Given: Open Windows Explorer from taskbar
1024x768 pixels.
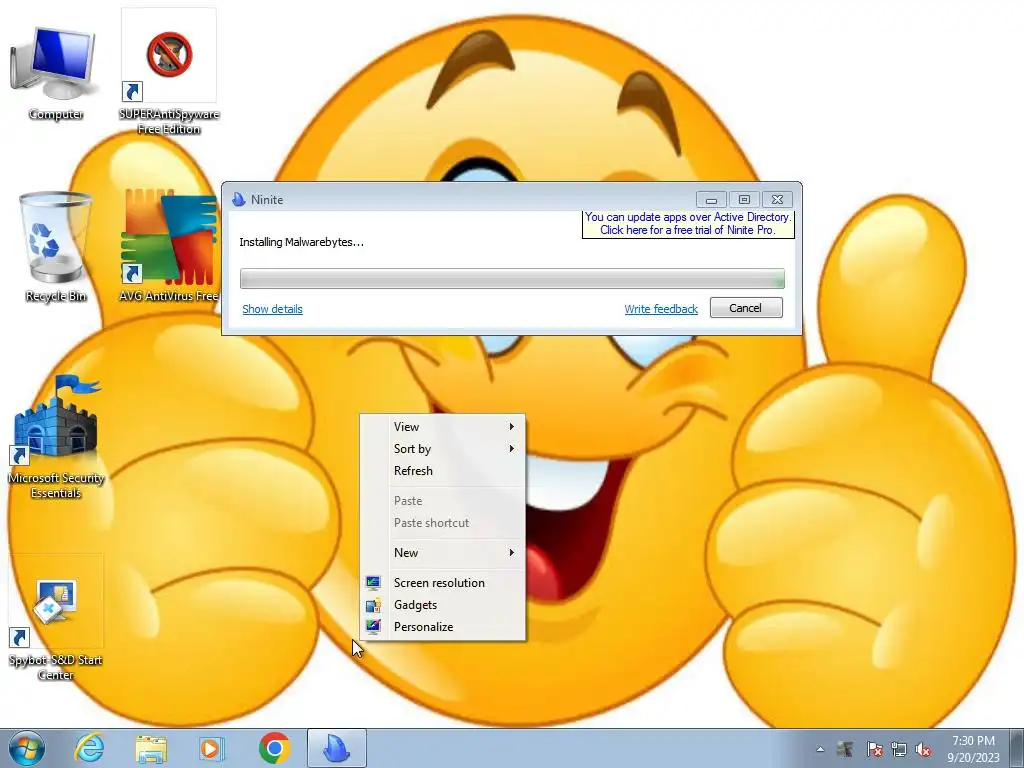Looking at the screenshot, I should point(151,748).
